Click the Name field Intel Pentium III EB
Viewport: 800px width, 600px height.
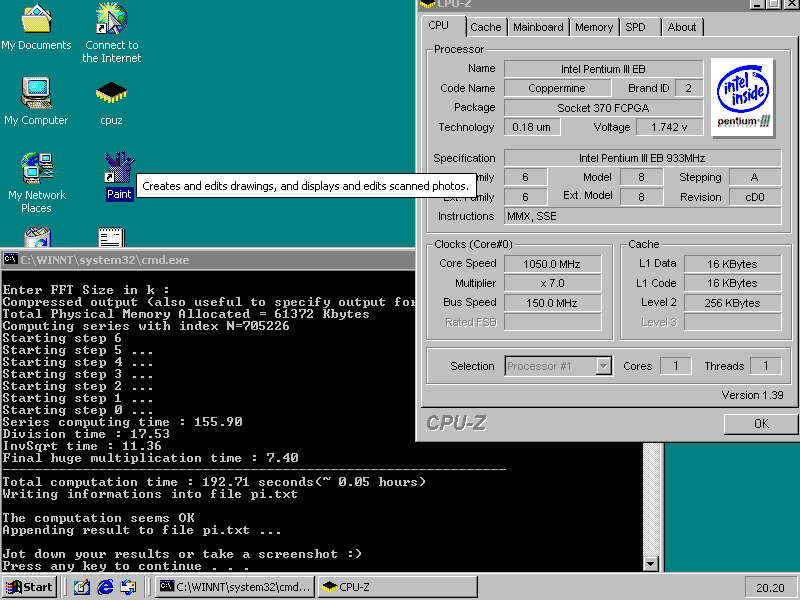[x=603, y=69]
